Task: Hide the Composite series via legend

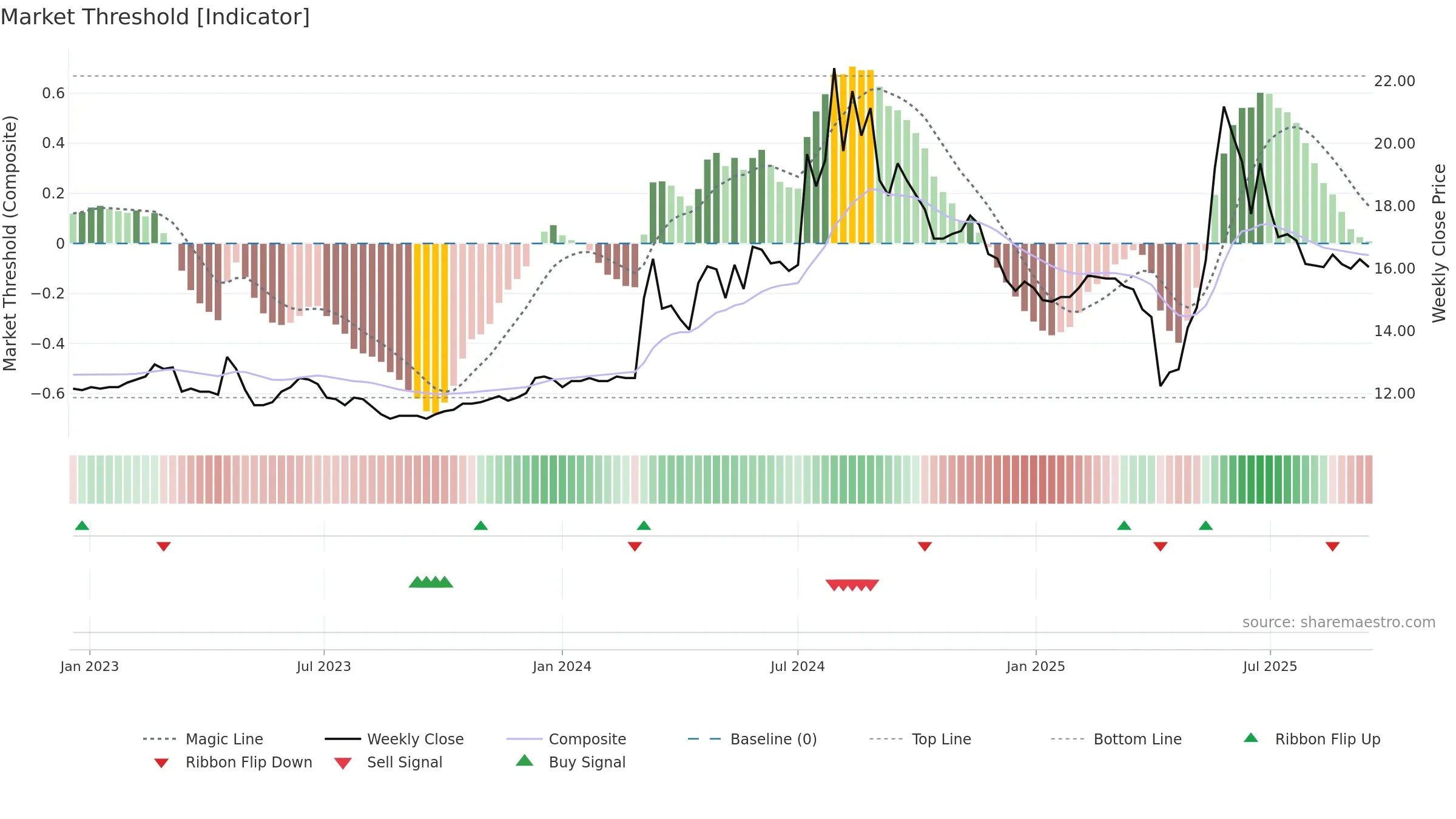Action: [x=566, y=739]
